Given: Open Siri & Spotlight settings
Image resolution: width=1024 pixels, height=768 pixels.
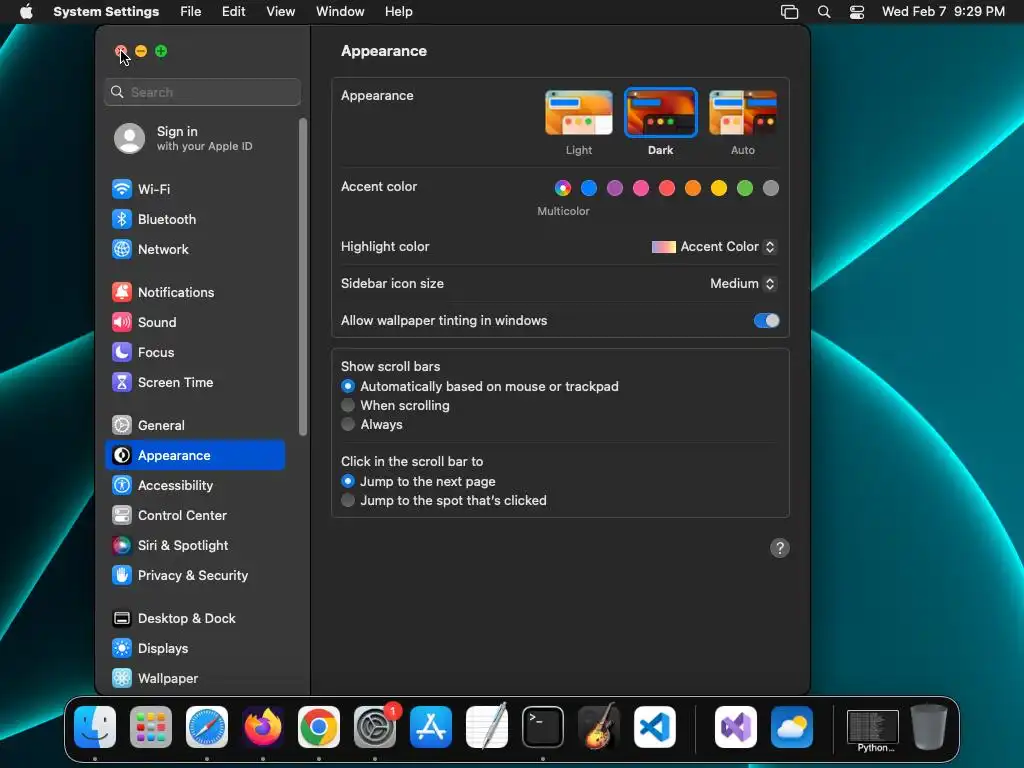Looking at the screenshot, I should click(195, 546).
